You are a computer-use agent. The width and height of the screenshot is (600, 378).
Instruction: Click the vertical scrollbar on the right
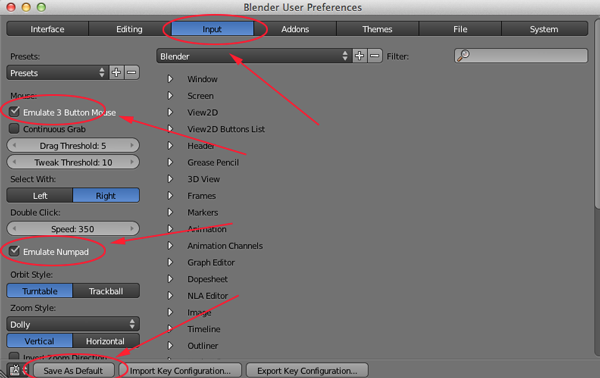pos(597,115)
